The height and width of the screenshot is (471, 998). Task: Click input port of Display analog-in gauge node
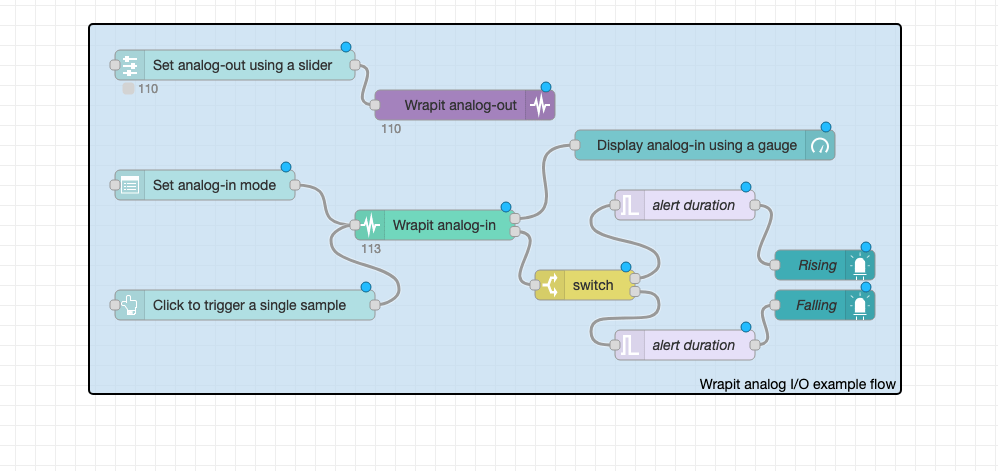[x=575, y=145]
